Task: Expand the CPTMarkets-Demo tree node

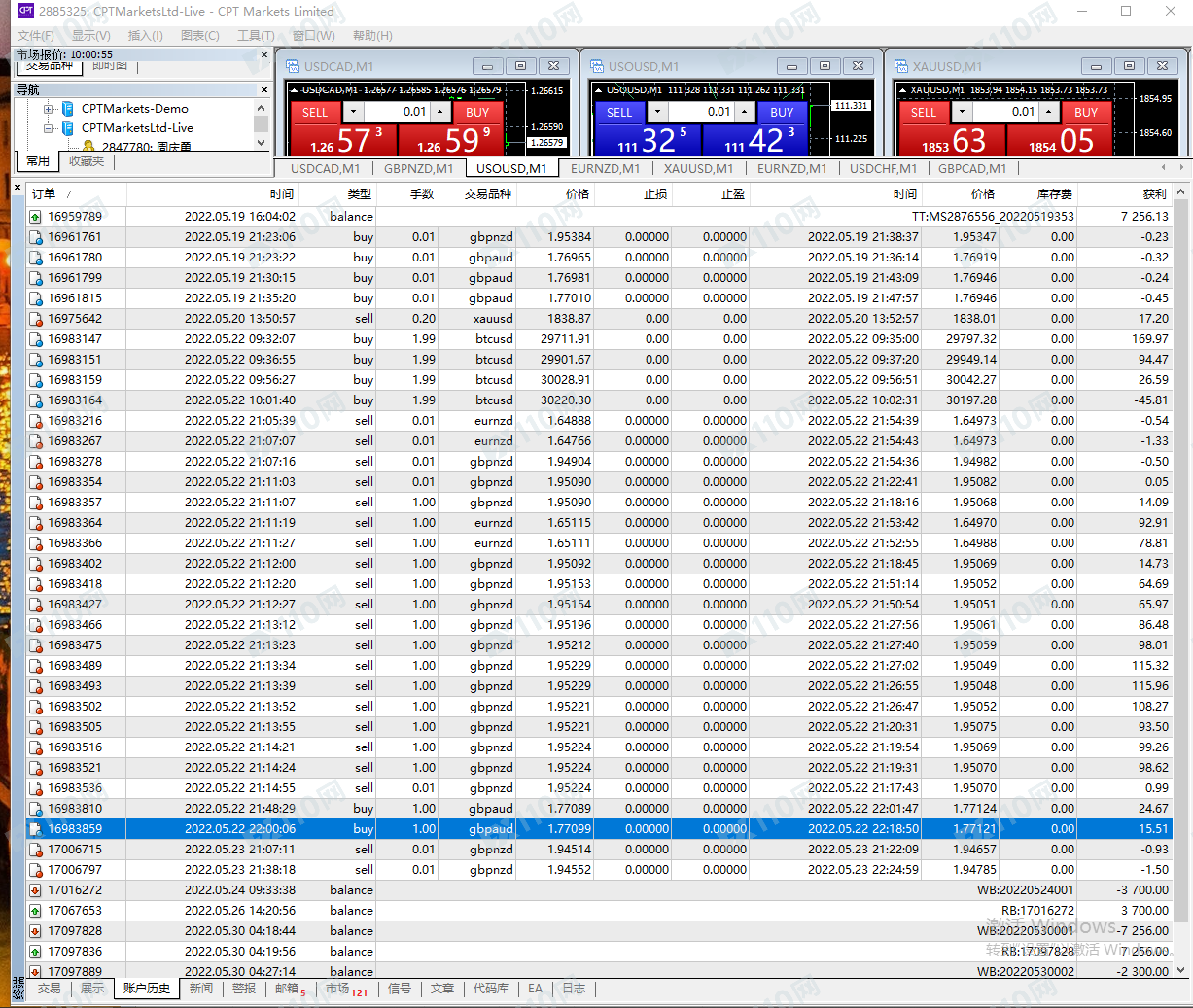Action: click(49, 109)
